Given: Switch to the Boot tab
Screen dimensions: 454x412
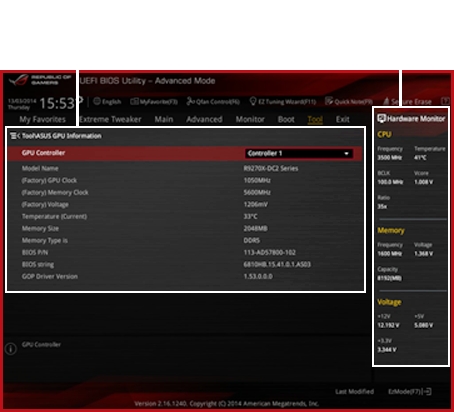Looking at the screenshot, I should (x=286, y=119).
